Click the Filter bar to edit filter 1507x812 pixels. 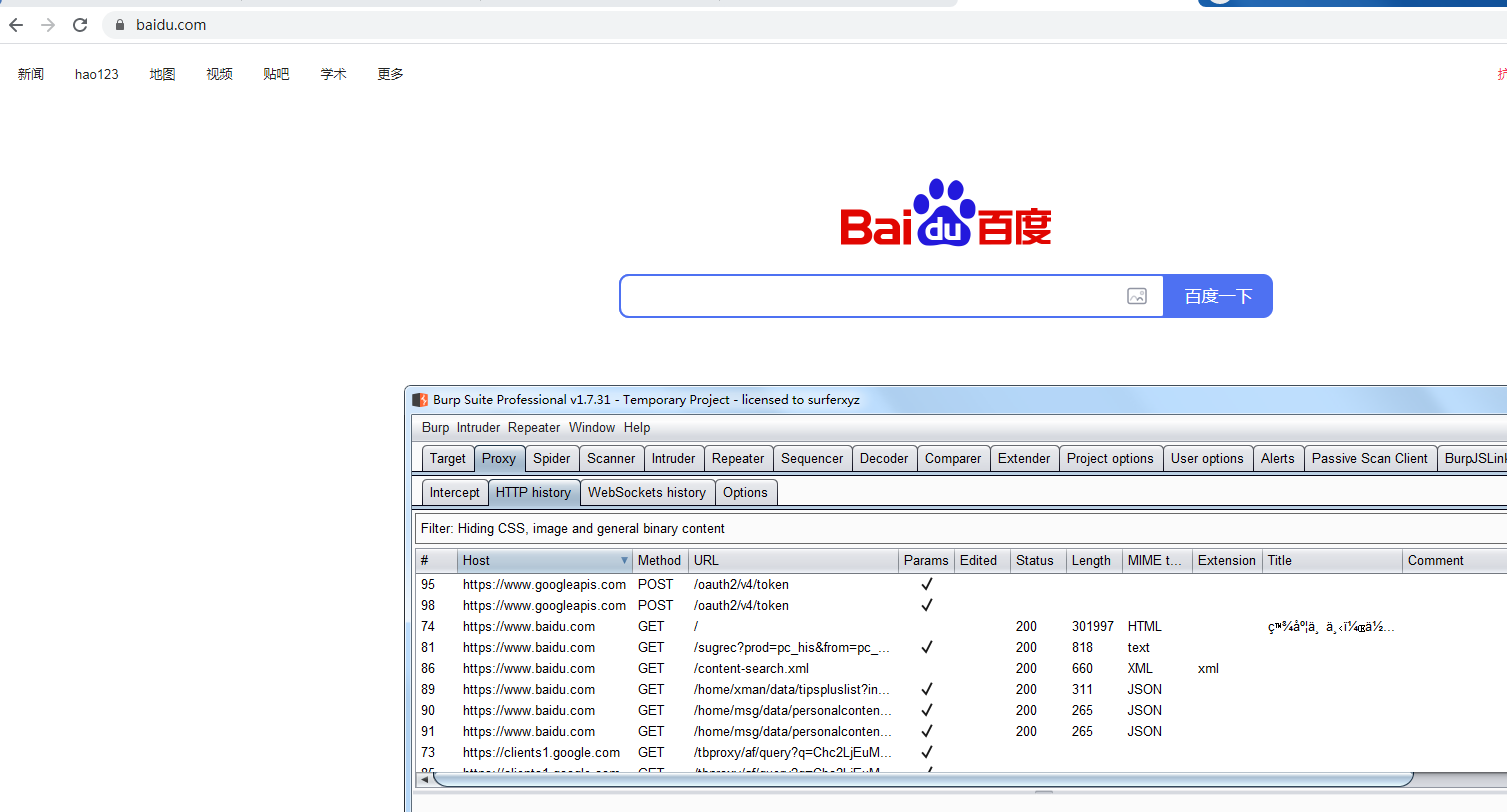961,528
